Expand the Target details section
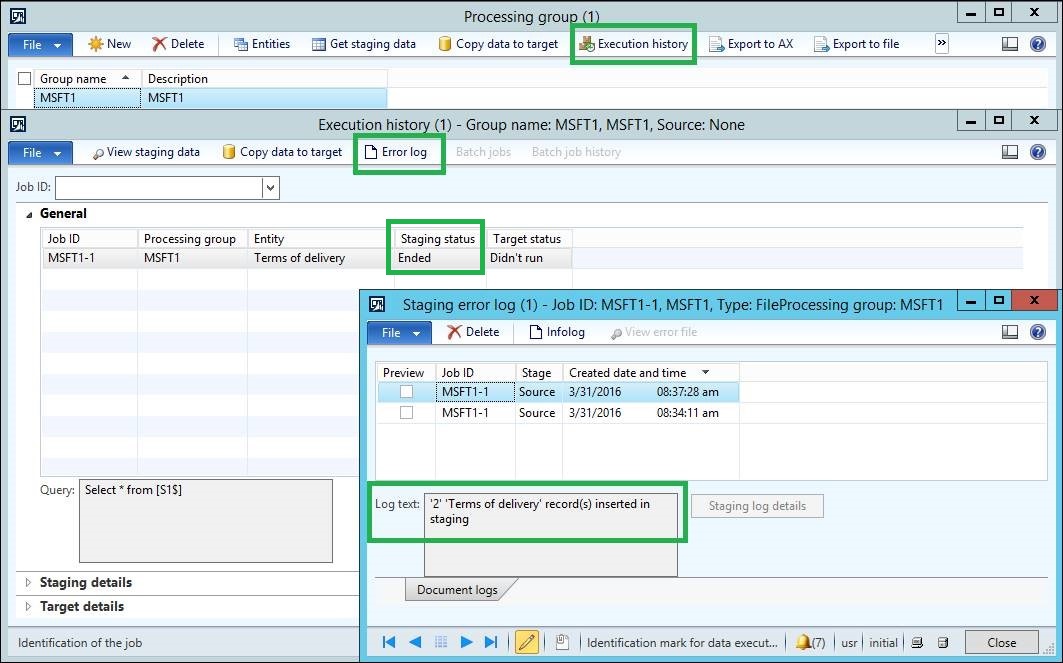Screen dimensions: 1063x663 (82, 606)
